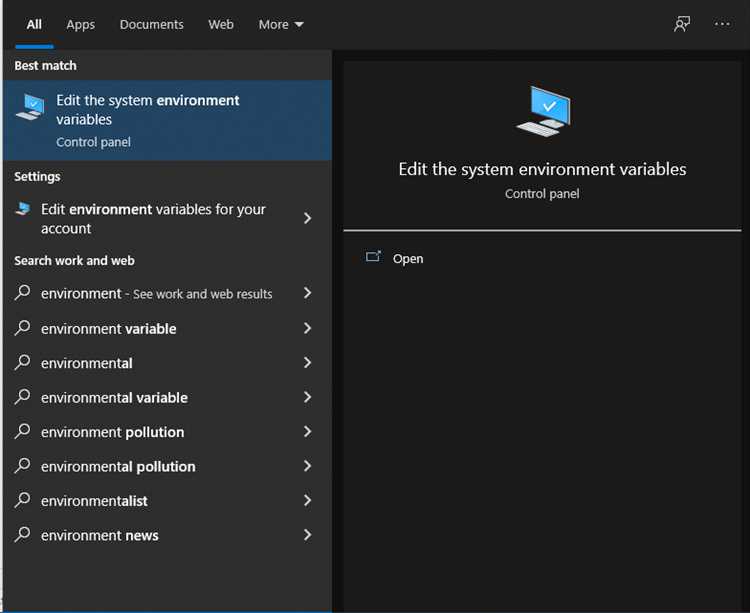
Task: Click the Open action icon in preview pane
Action: [x=374, y=257]
